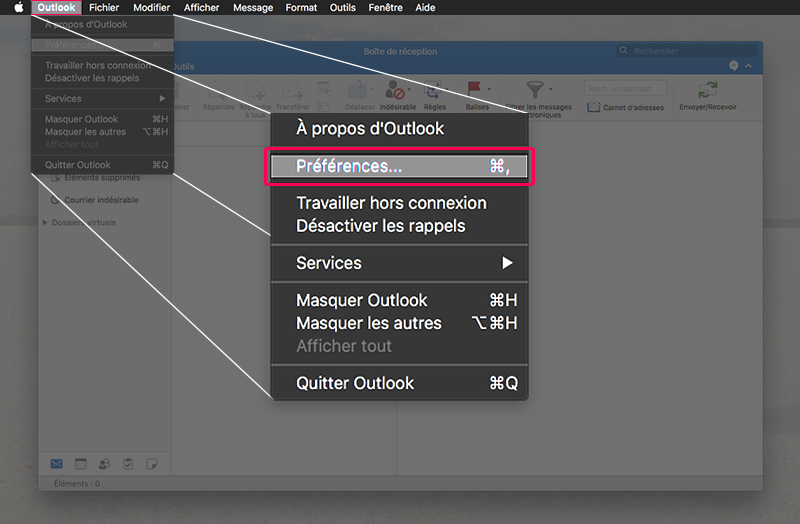Click the meeting reply icon beside Transférer
Viewport: 800px width, 524px height.
coord(323,88)
